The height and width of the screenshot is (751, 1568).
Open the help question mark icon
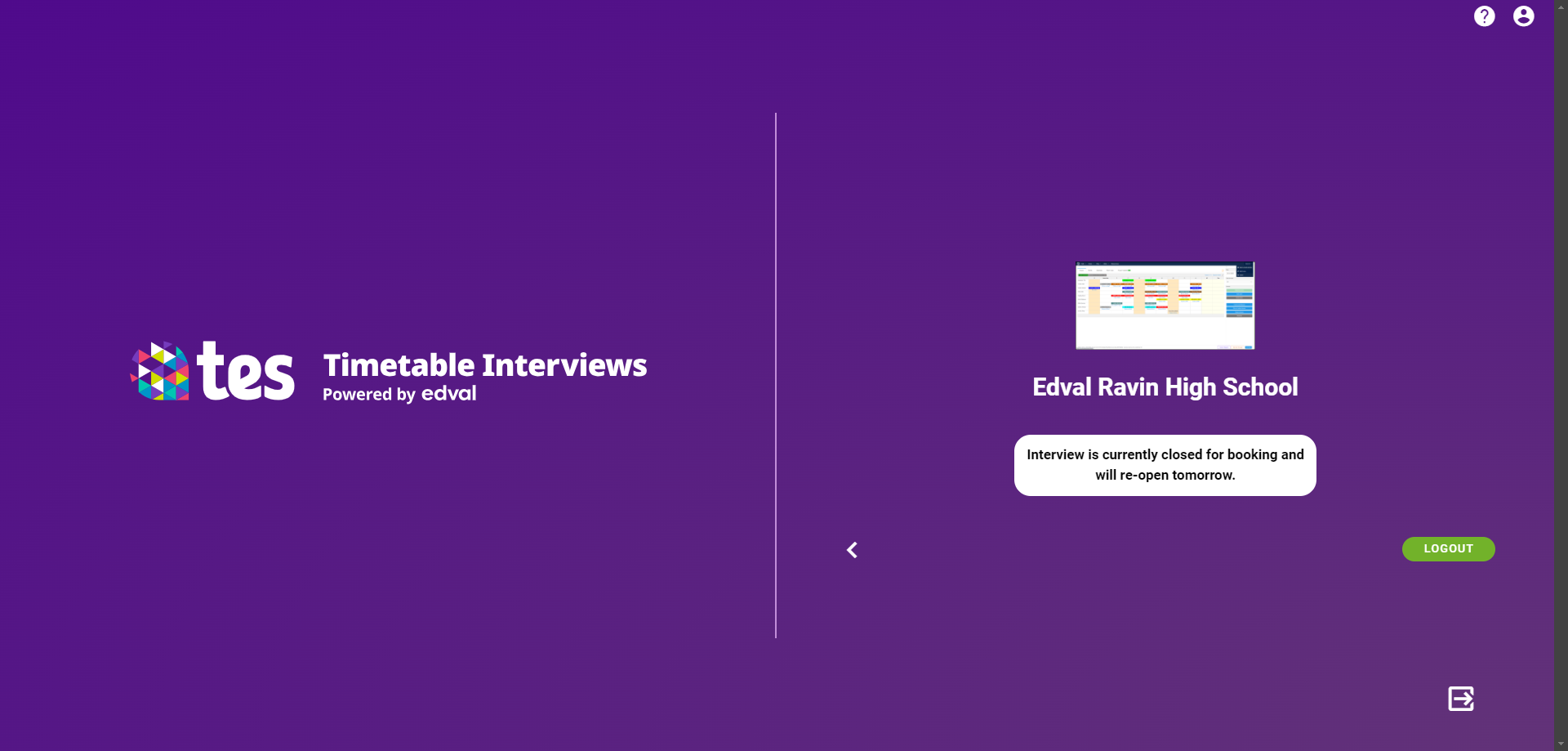1484,16
